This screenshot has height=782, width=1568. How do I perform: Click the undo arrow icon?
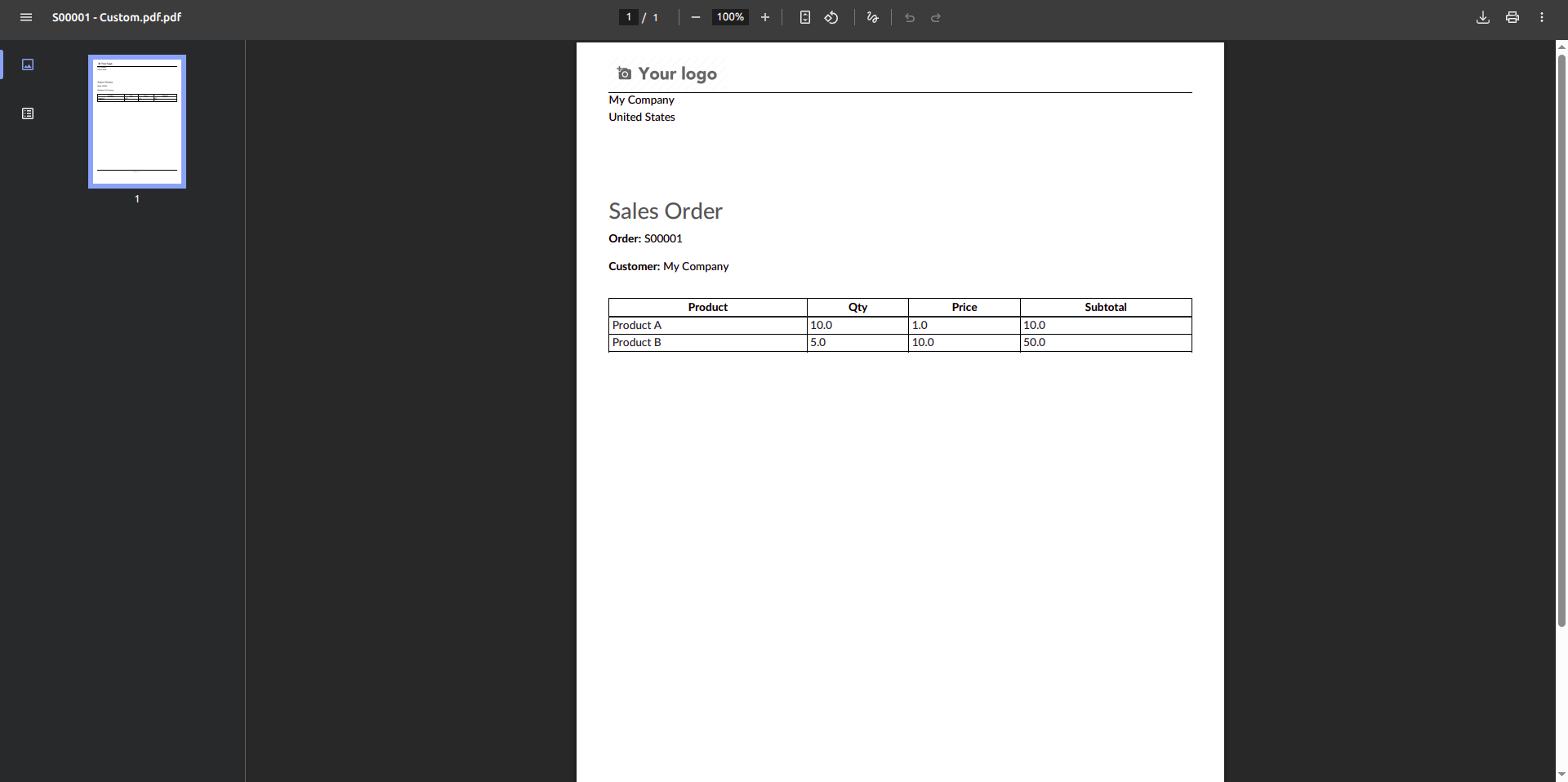[910, 17]
